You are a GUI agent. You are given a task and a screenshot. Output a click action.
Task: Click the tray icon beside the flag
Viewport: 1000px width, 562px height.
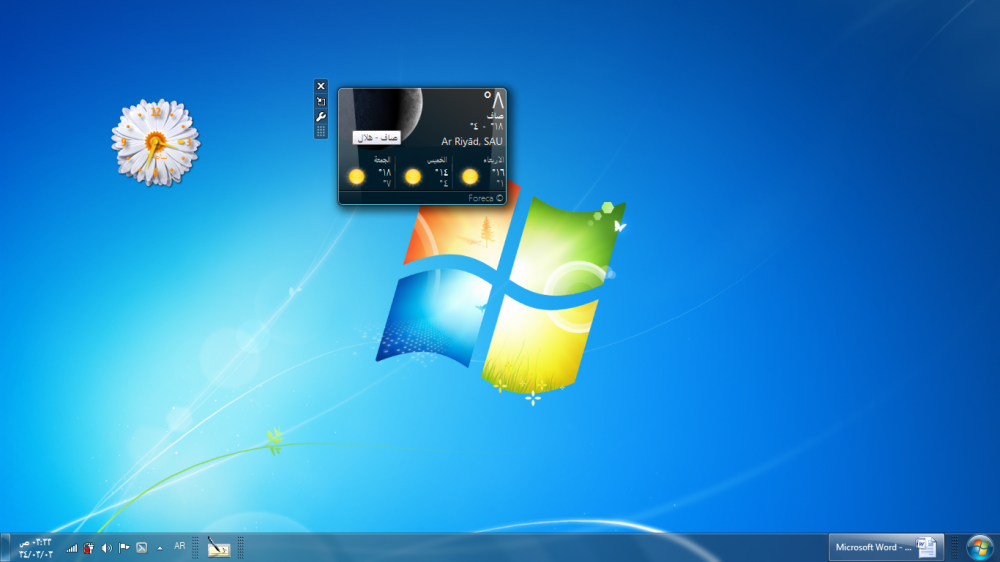[142, 547]
